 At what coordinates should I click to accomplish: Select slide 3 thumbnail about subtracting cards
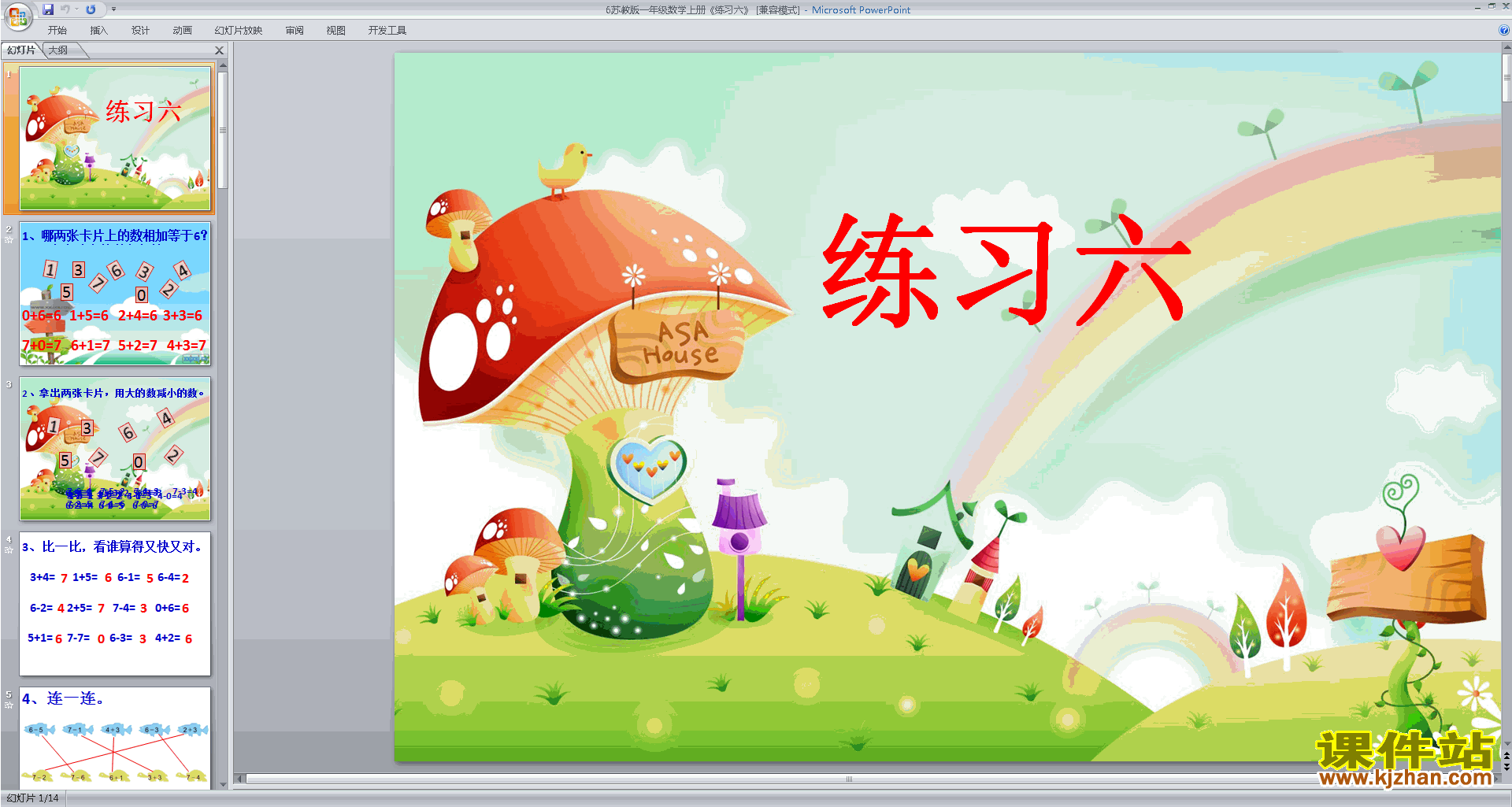pos(116,449)
